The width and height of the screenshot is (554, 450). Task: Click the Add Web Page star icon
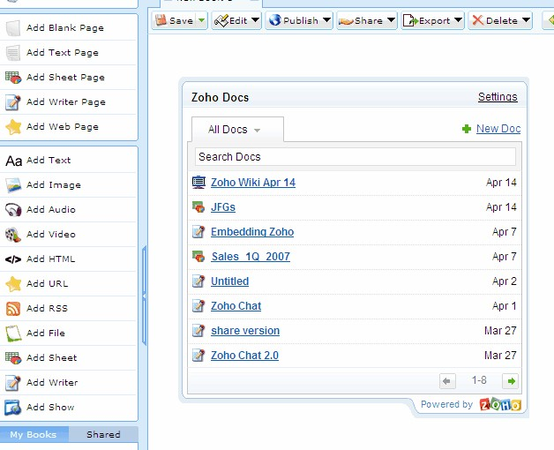[13, 127]
